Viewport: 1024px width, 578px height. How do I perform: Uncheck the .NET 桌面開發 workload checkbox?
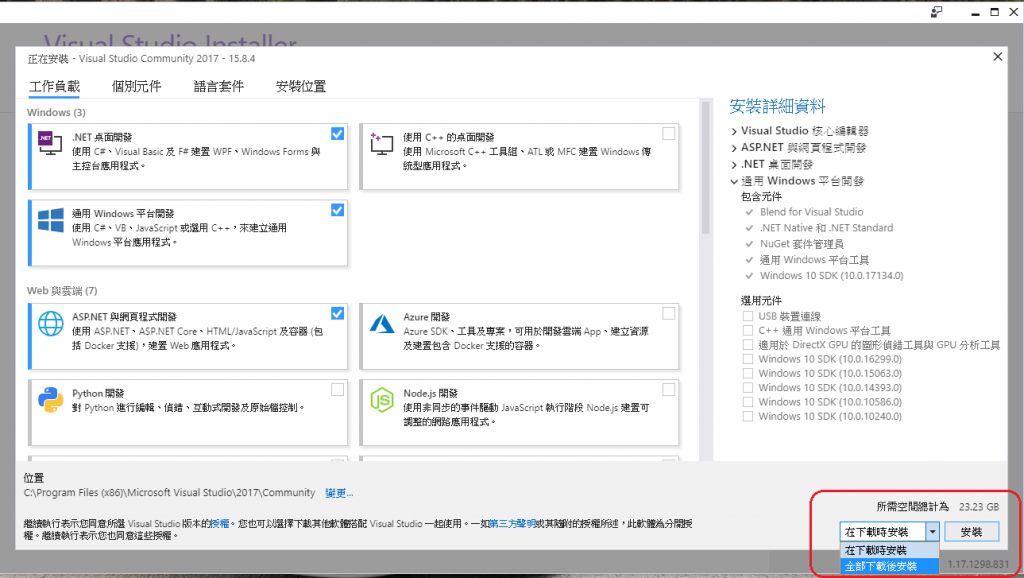tap(337, 134)
